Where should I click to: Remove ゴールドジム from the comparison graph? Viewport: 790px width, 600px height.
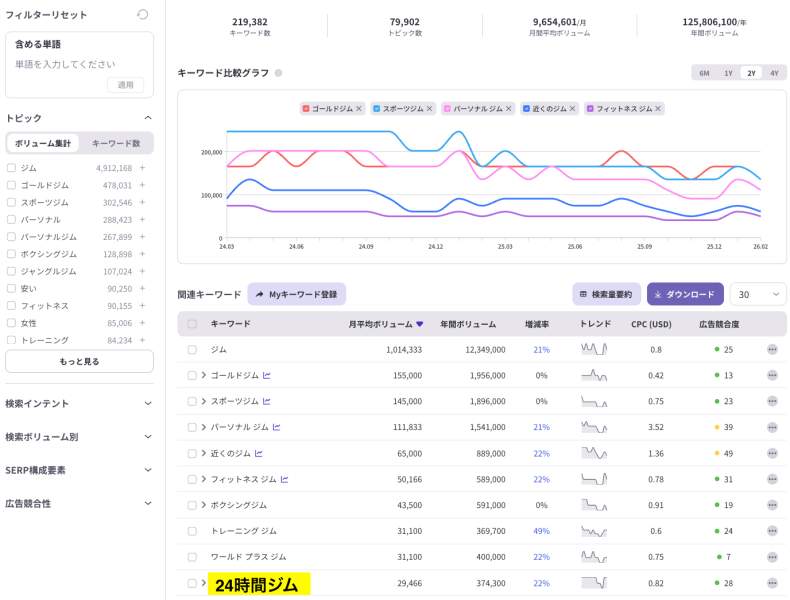pos(359,108)
